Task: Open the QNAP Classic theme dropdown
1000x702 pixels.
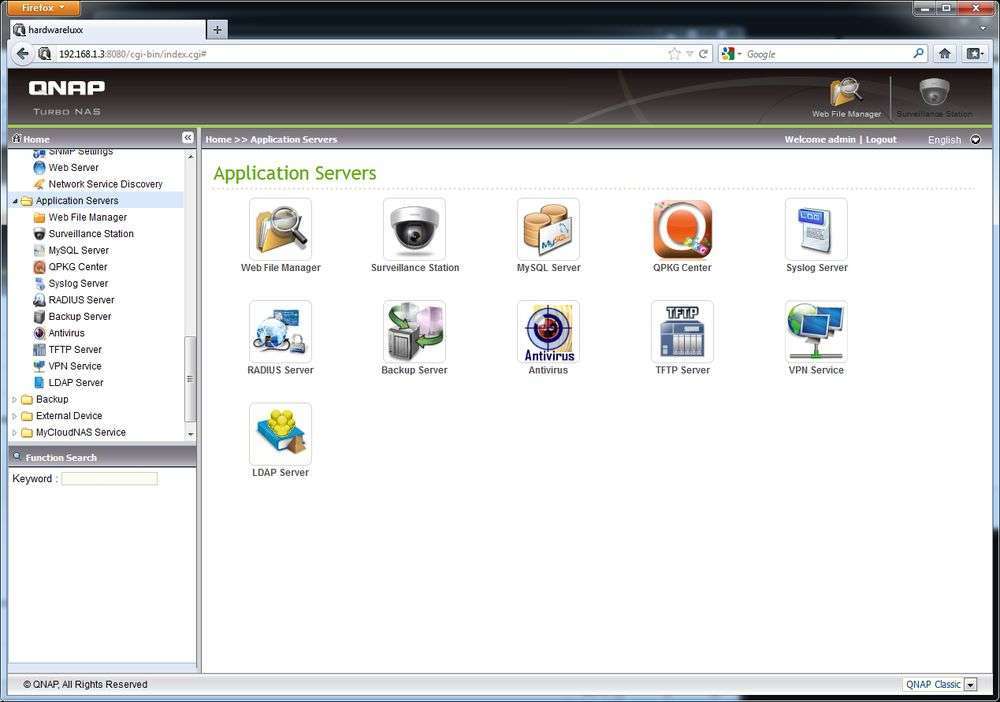Action: [970, 685]
